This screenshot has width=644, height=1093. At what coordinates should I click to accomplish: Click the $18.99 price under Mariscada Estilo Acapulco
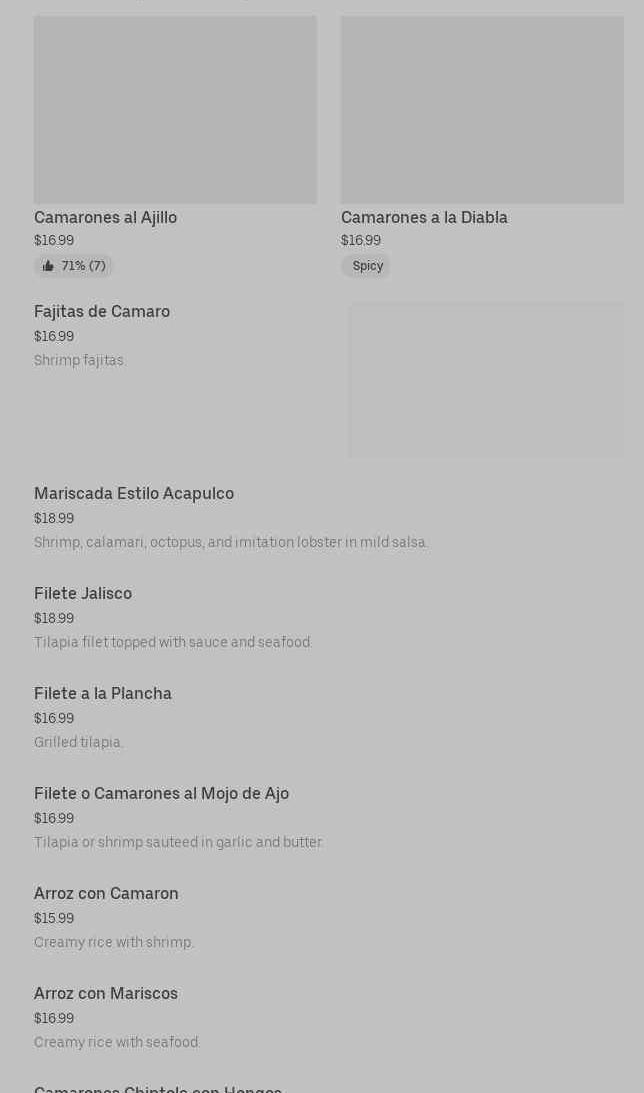tap(54, 518)
